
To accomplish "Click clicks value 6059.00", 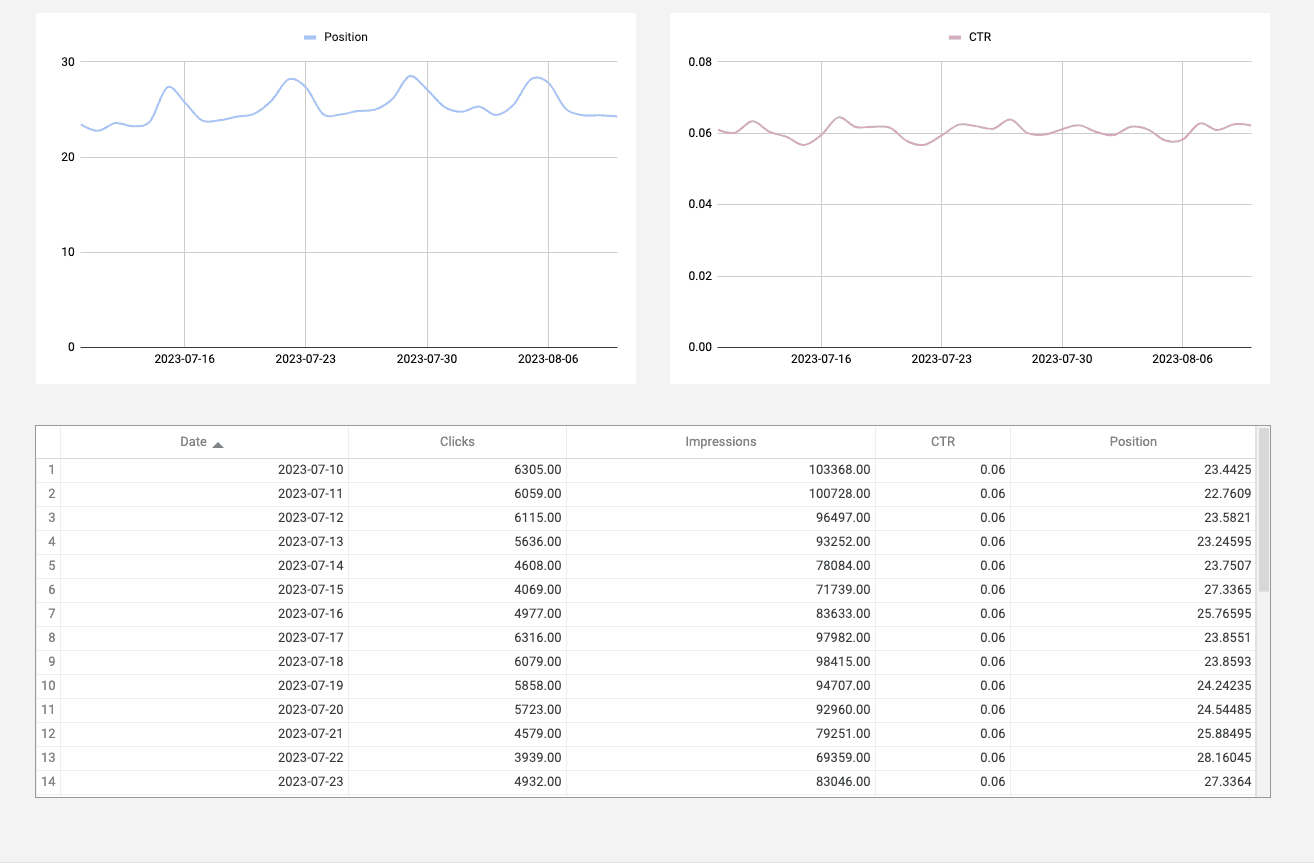I will [x=539, y=493].
